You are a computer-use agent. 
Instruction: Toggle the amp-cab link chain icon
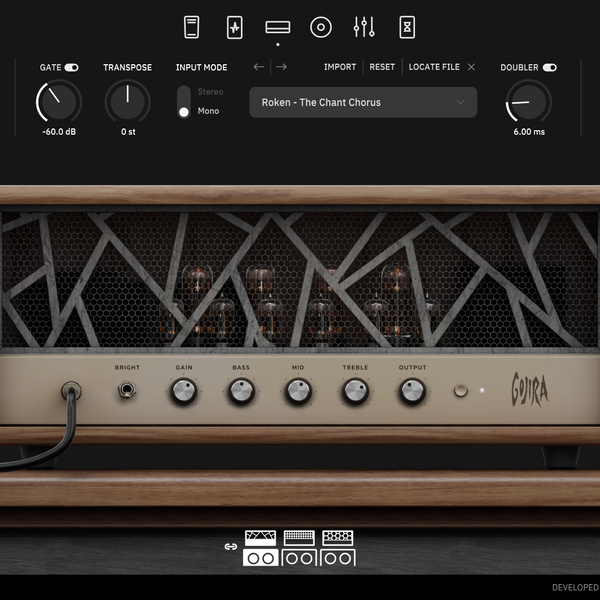[231, 547]
